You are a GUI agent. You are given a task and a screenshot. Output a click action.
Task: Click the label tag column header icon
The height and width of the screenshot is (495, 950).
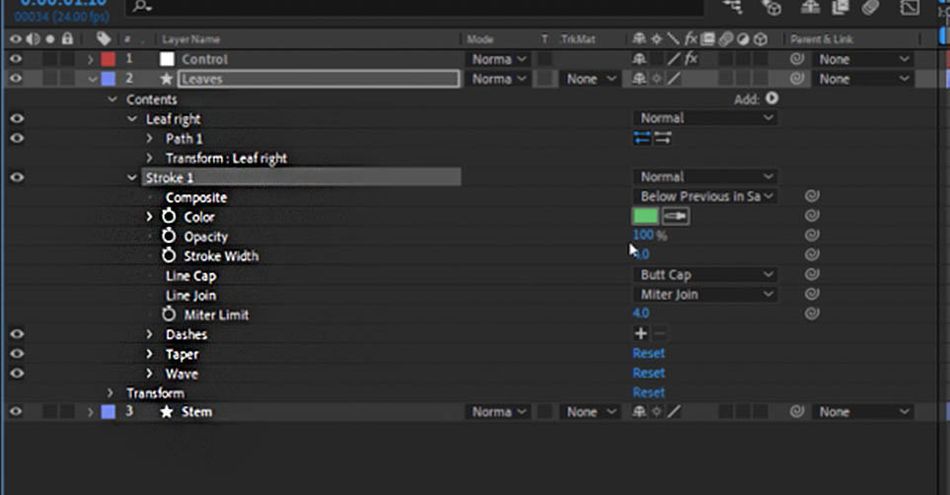point(104,39)
